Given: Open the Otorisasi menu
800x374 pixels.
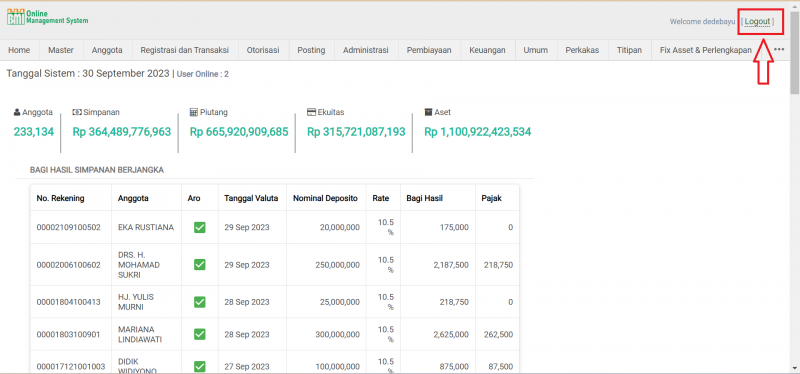Looking at the screenshot, I should 263,50.
